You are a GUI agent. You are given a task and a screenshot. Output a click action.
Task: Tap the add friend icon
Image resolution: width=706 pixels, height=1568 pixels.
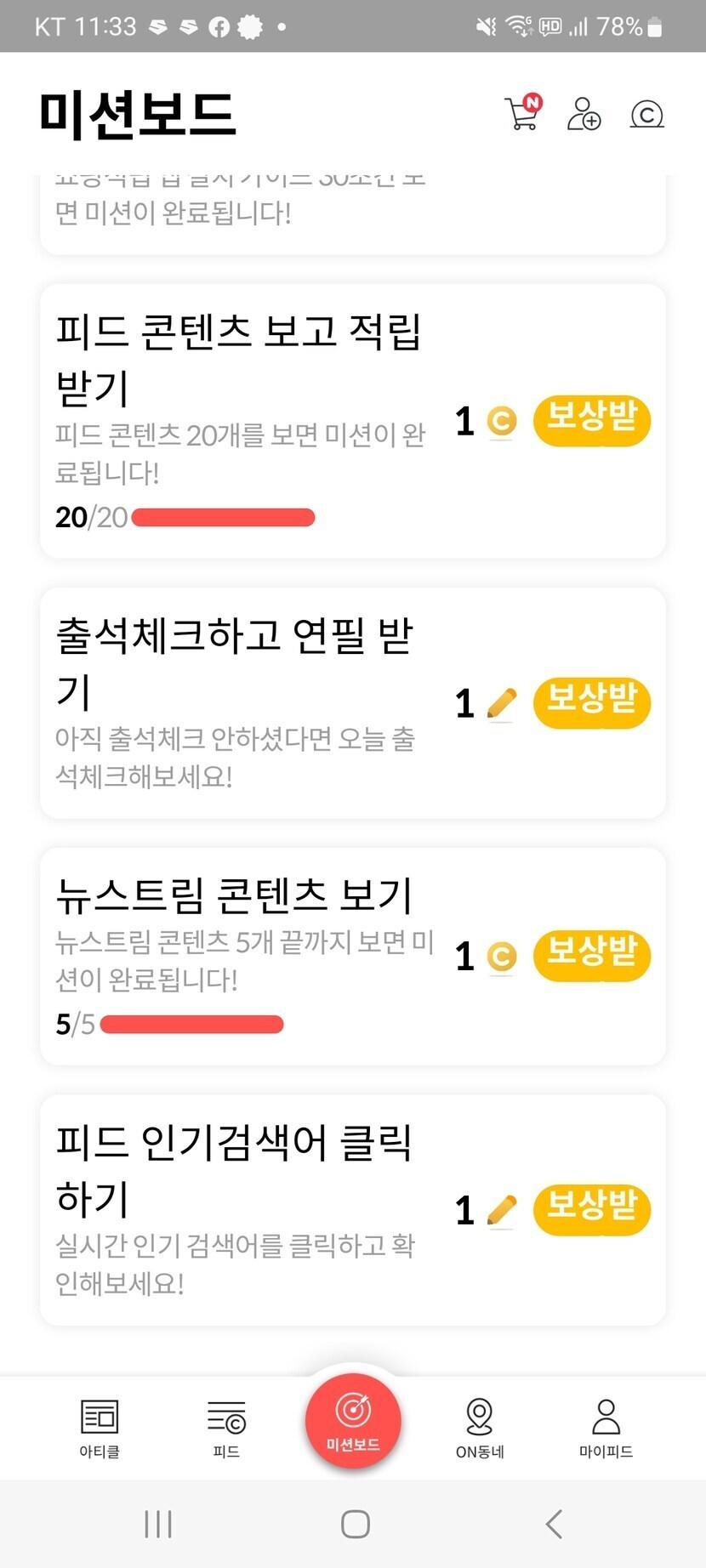(x=584, y=114)
